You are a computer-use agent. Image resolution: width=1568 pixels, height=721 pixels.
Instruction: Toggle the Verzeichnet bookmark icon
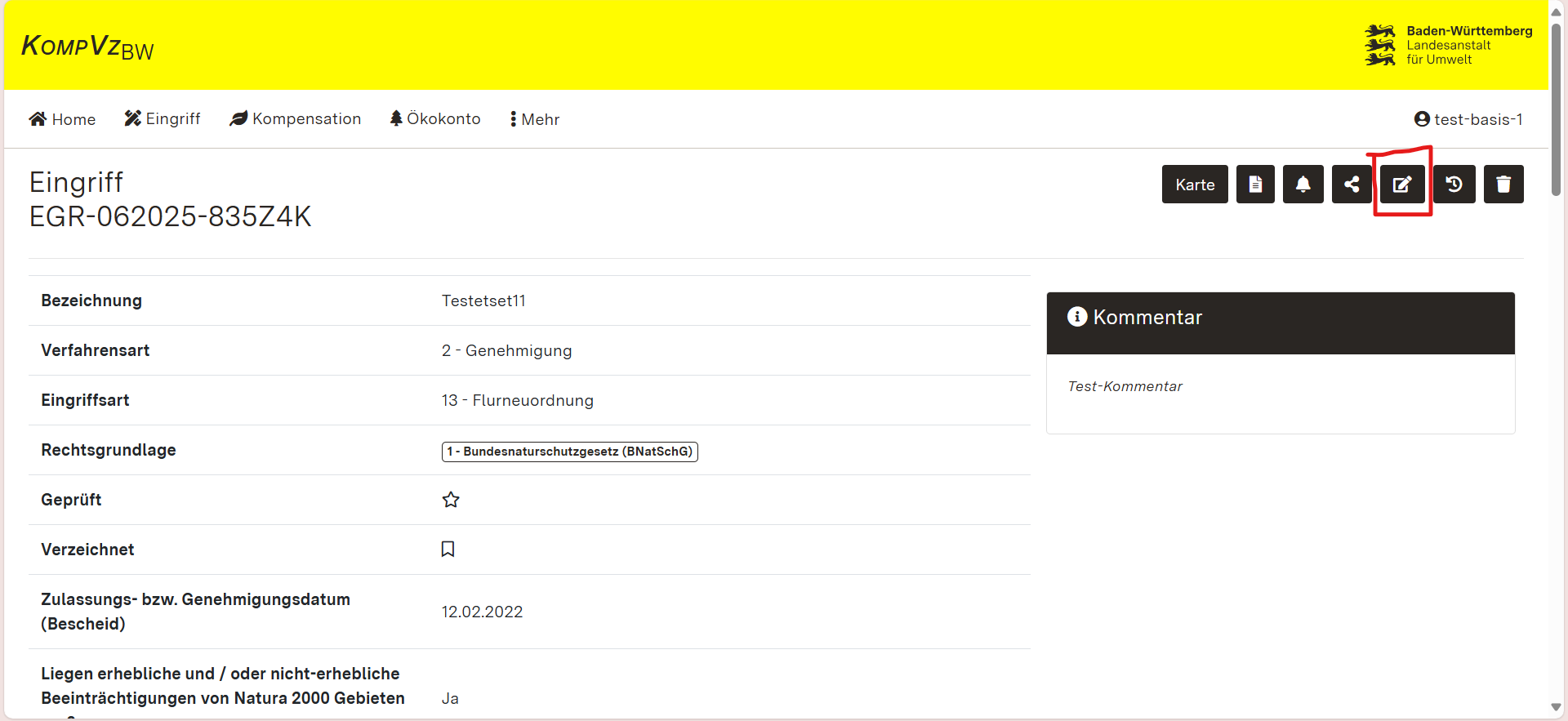[448, 550]
